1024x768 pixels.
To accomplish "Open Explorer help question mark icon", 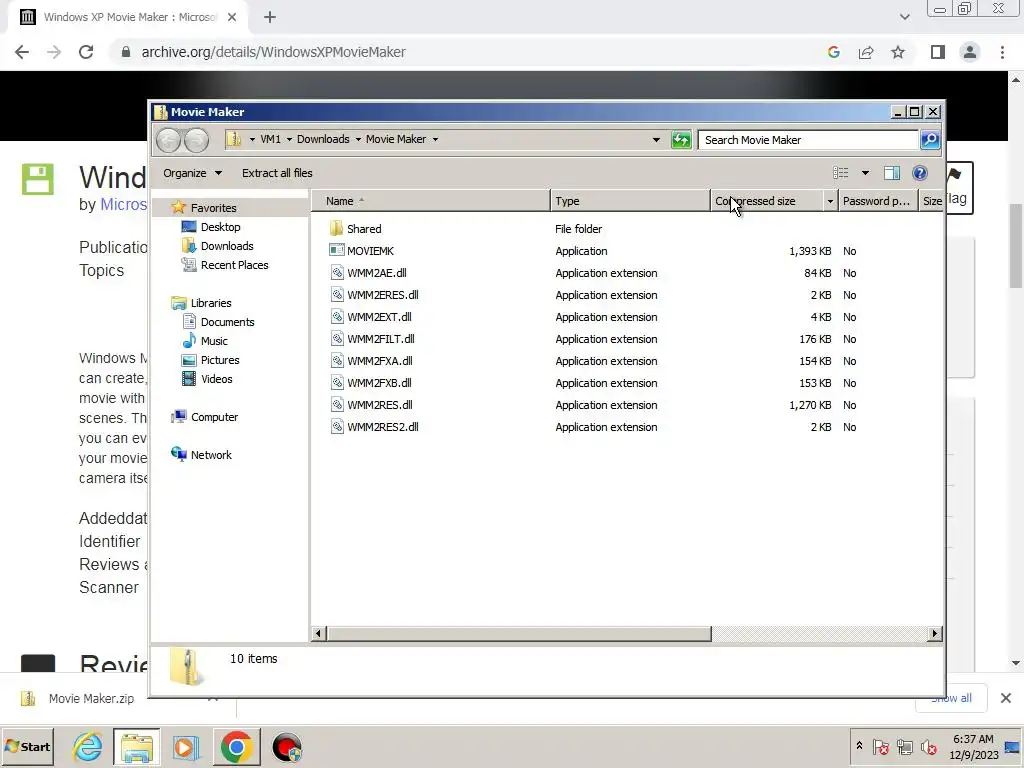I will click(x=920, y=173).
